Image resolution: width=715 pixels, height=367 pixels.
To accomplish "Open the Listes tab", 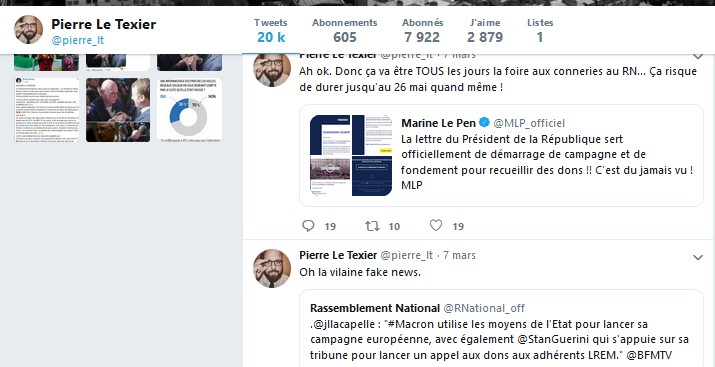I will click(540, 30).
